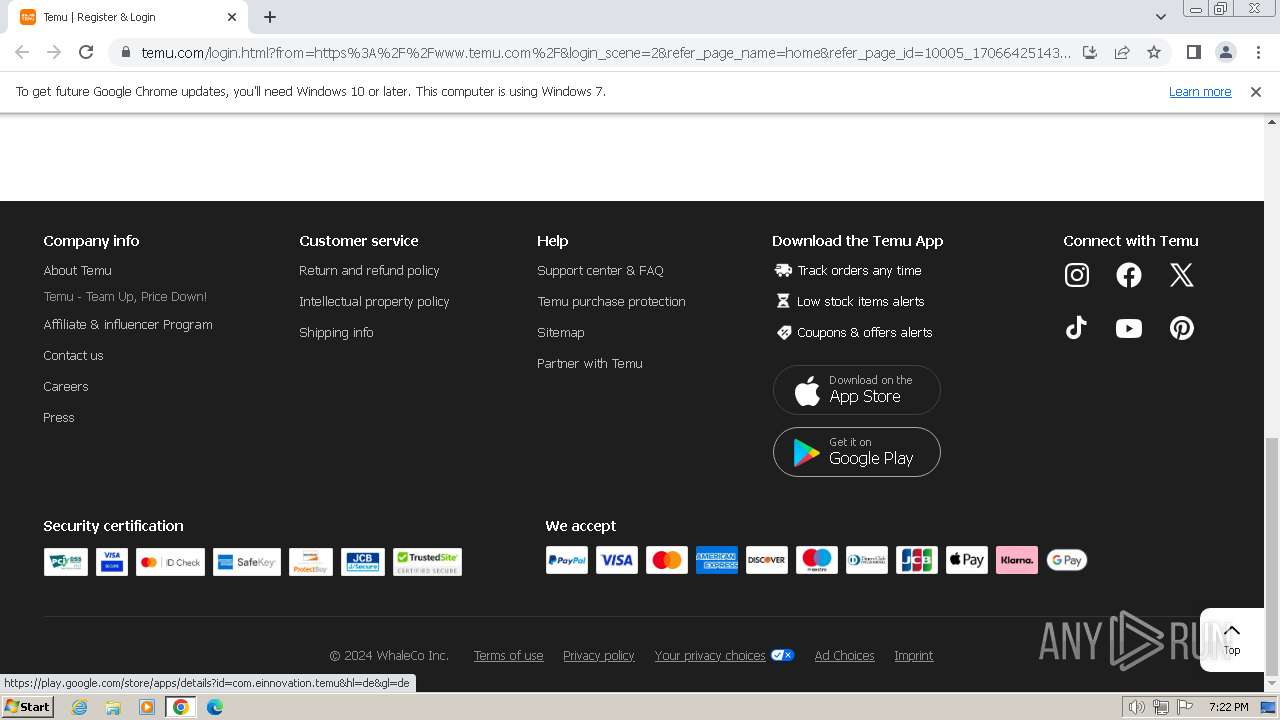Open the Imprint link
The height and width of the screenshot is (720, 1280).
click(x=913, y=656)
